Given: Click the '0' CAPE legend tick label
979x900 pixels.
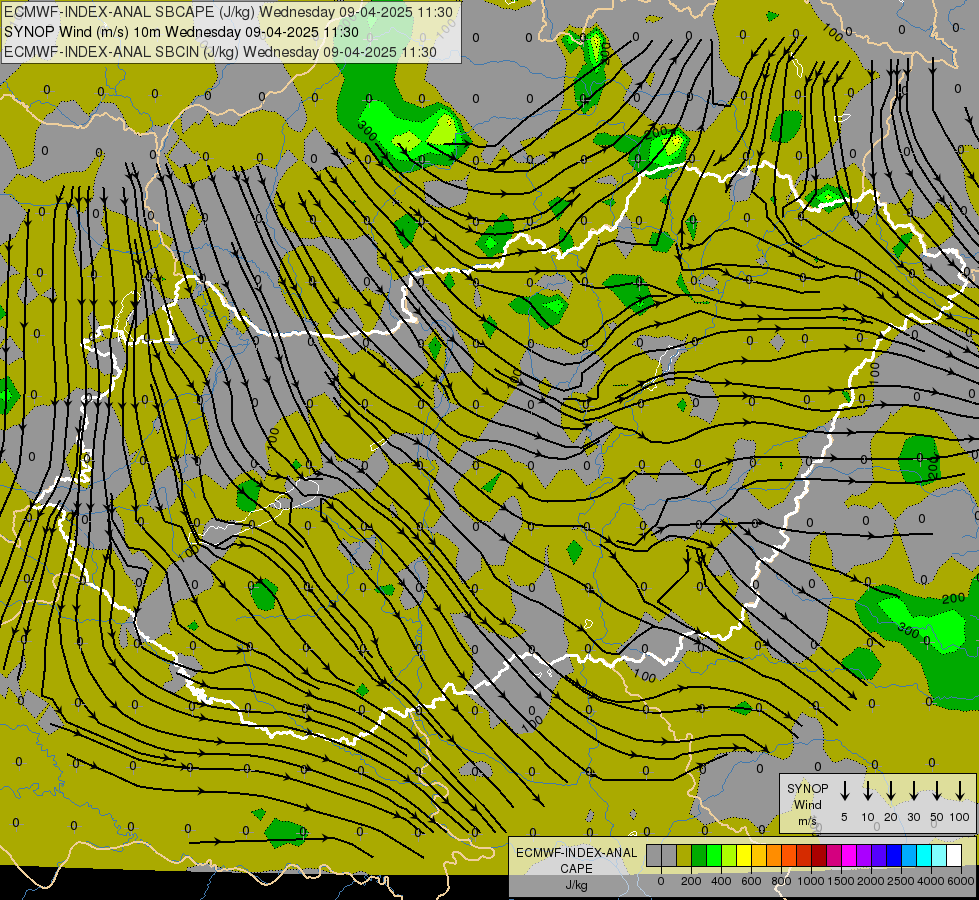Looking at the screenshot, I should 661,881.
